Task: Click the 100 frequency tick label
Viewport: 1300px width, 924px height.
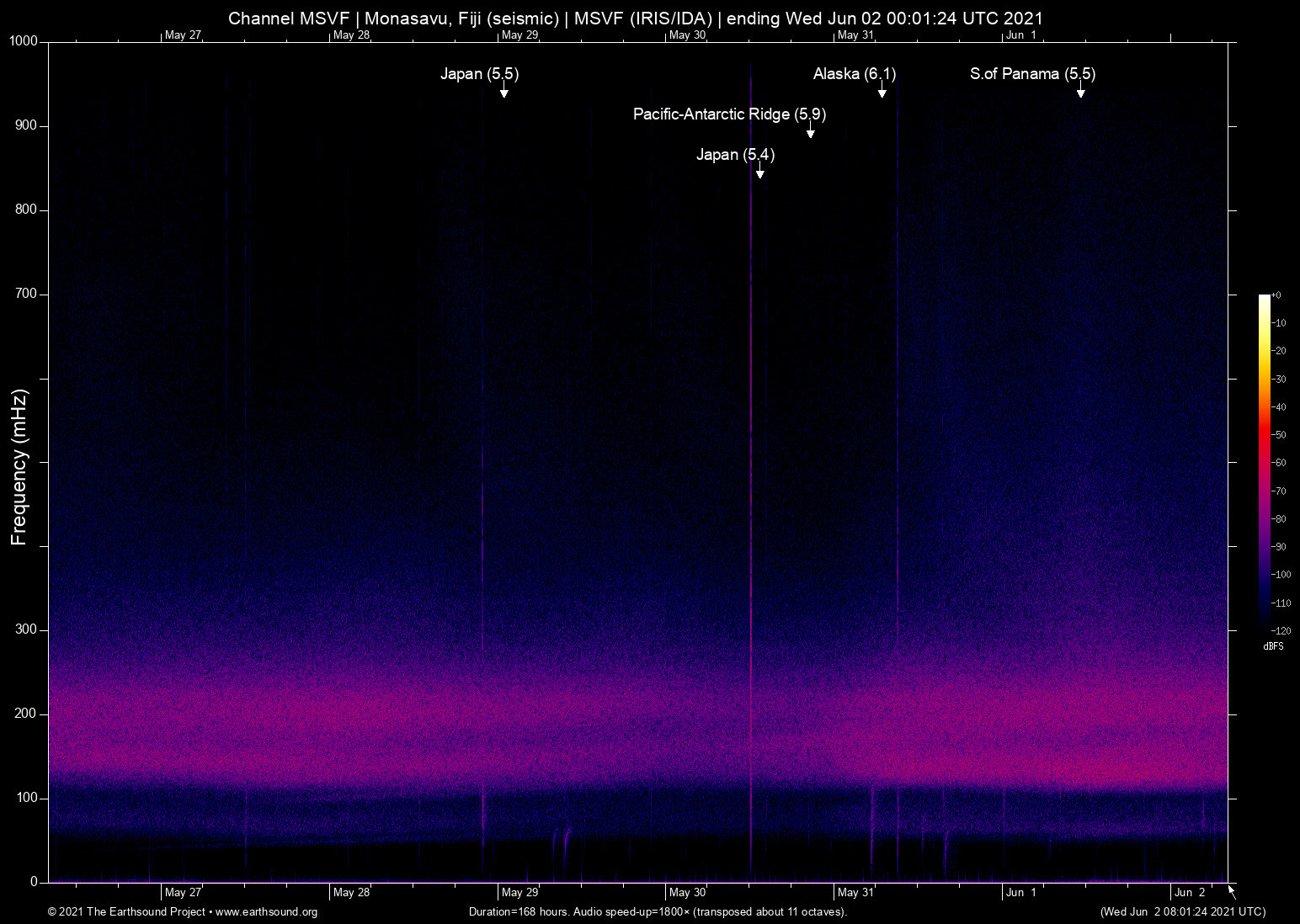Action: tap(27, 799)
